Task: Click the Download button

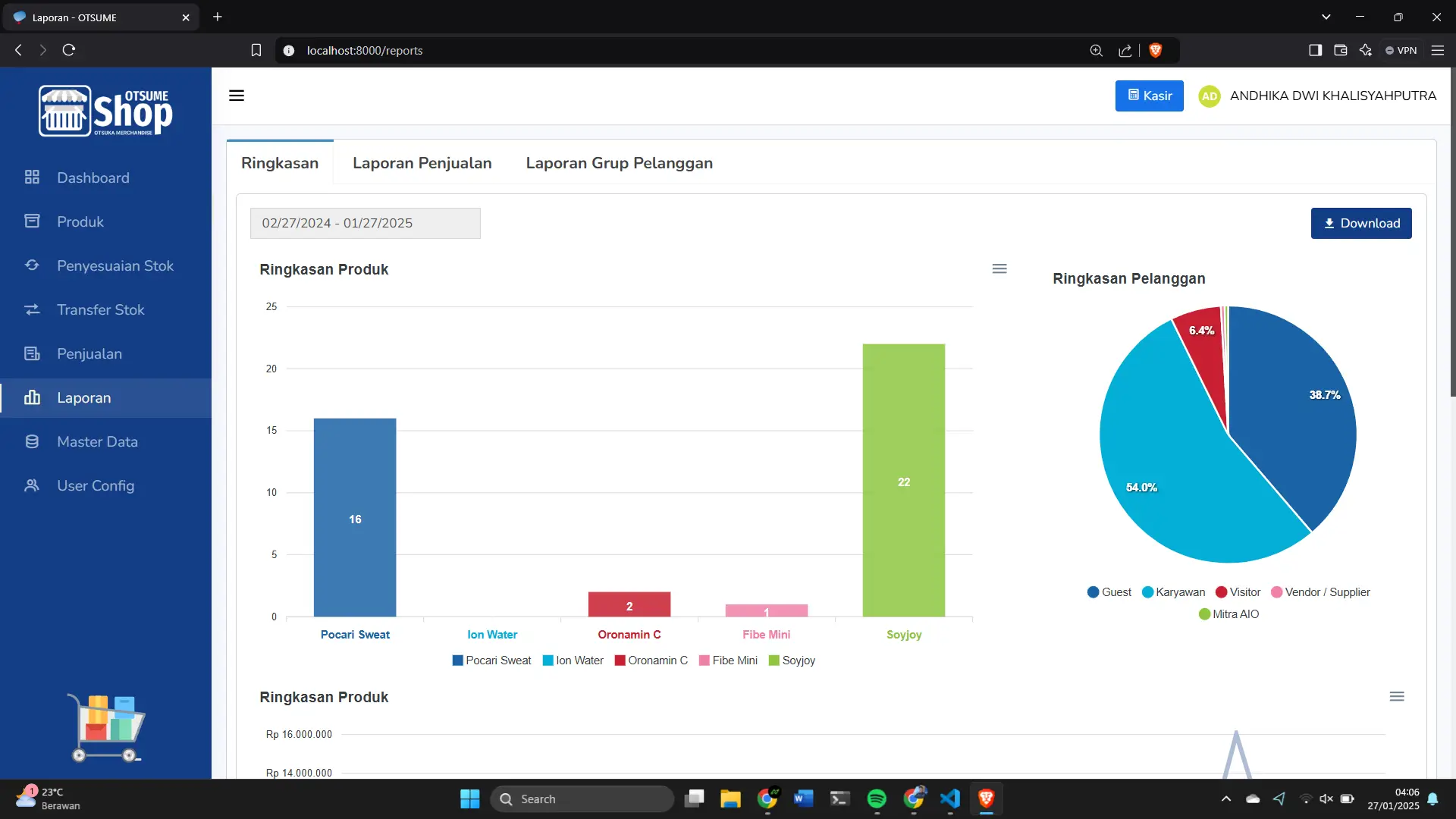Action: tap(1361, 223)
